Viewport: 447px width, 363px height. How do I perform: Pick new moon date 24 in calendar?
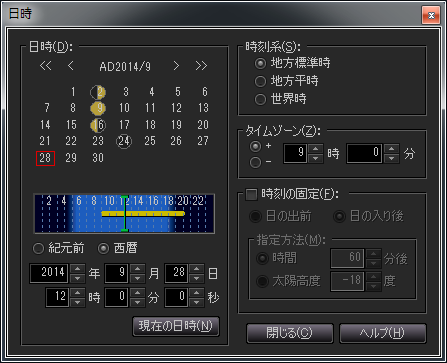pos(124,141)
